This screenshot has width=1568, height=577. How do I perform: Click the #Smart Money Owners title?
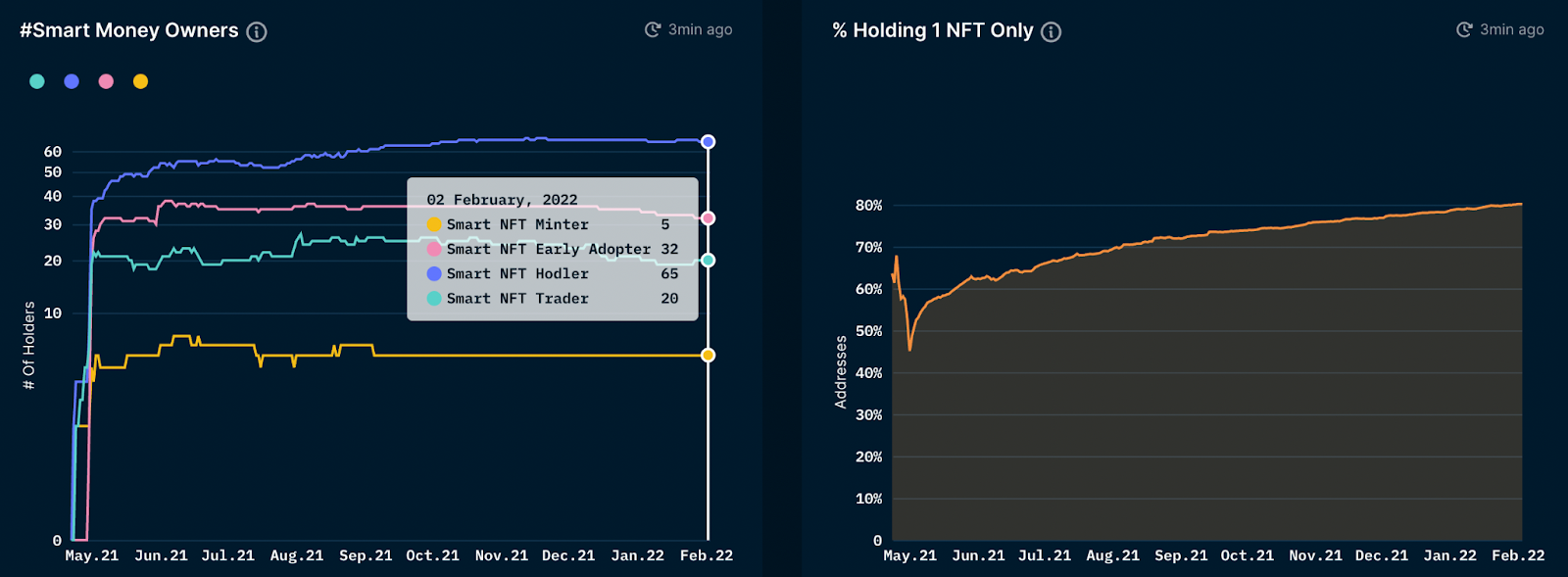(x=129, y=30)
